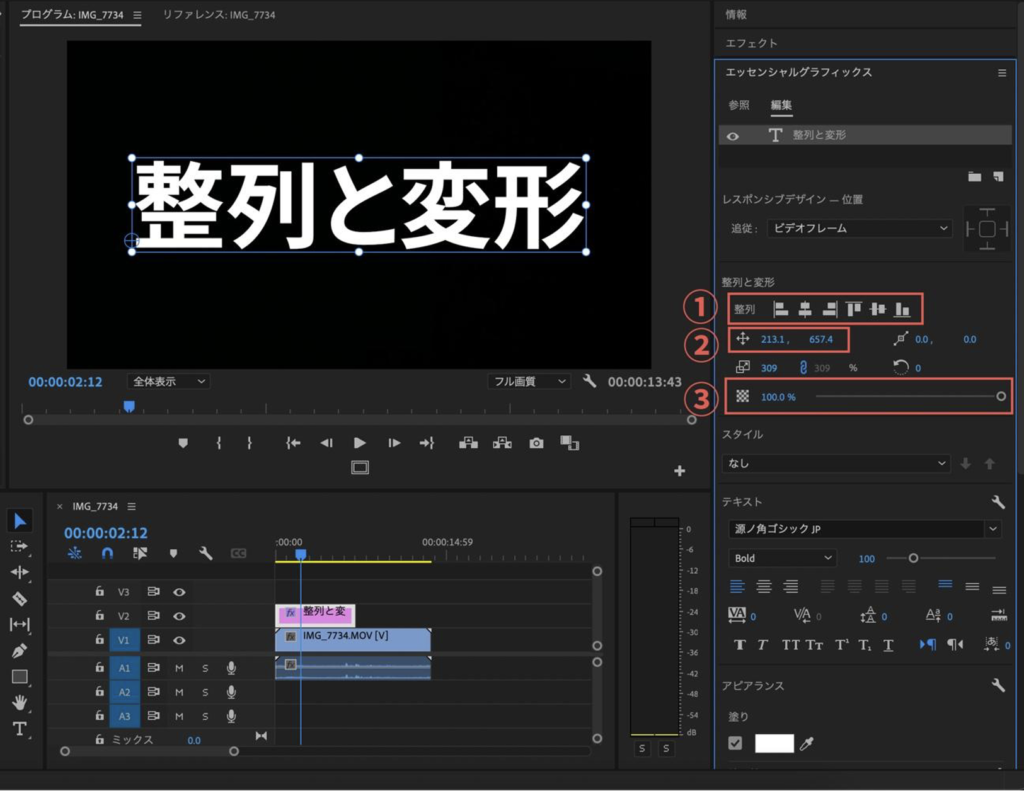Select the Razor tool
This screenshot has height=791, width=1024.
point(20,596)
